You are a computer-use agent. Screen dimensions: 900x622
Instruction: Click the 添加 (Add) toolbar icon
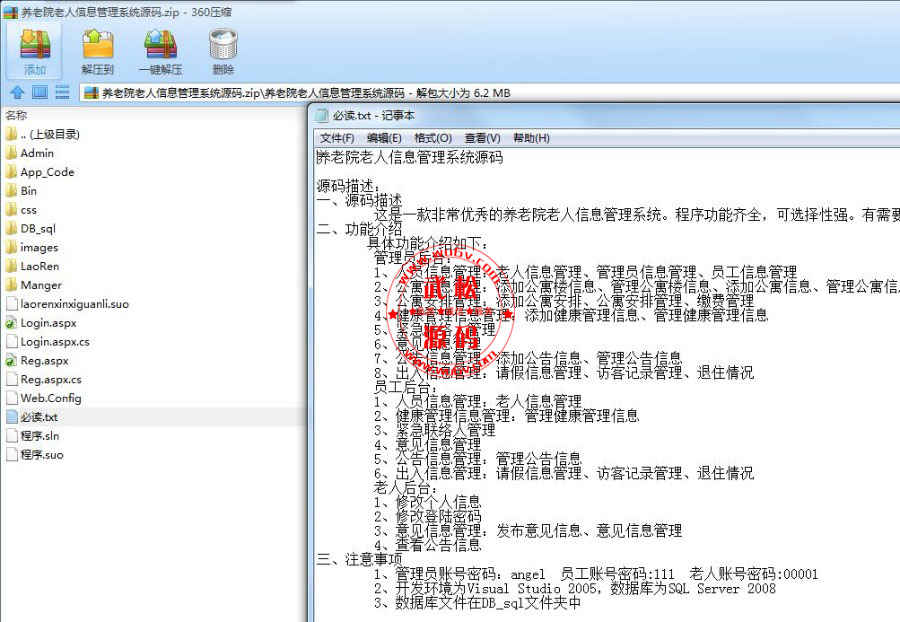coord(35,45)
